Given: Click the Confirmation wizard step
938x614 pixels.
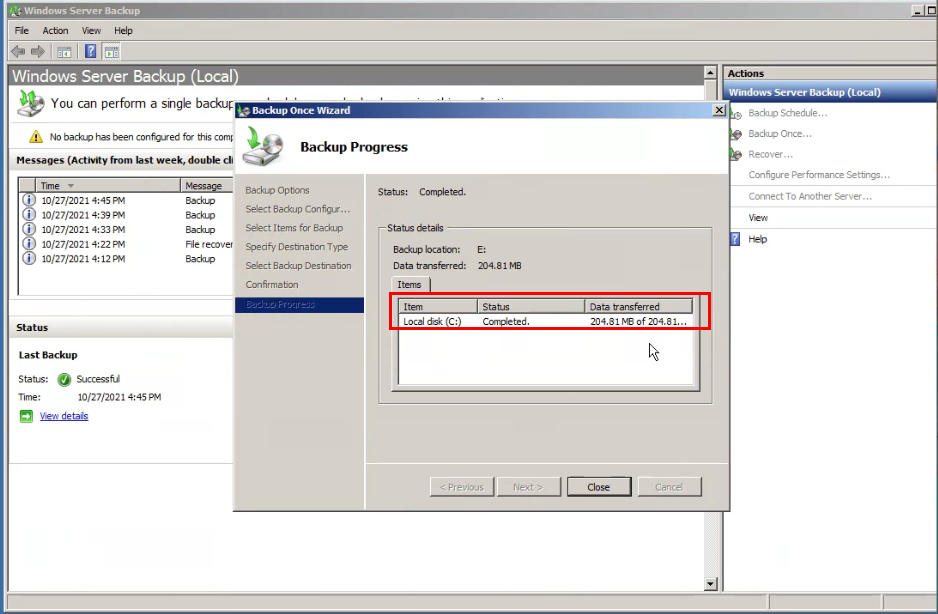Looking at the screenshot, I should [x=272, y=285].
